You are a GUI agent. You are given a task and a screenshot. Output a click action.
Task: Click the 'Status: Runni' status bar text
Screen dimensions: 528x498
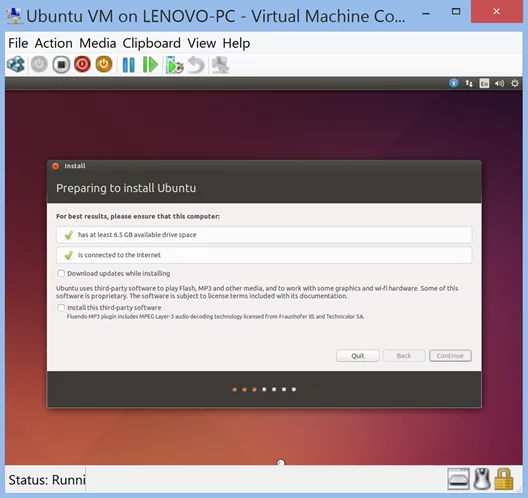46,480
